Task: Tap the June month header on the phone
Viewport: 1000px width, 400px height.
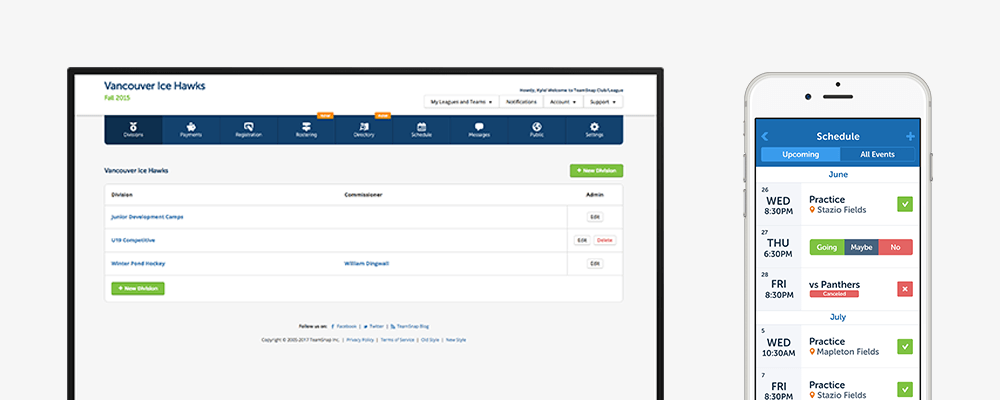Action: tap(838, 174)
